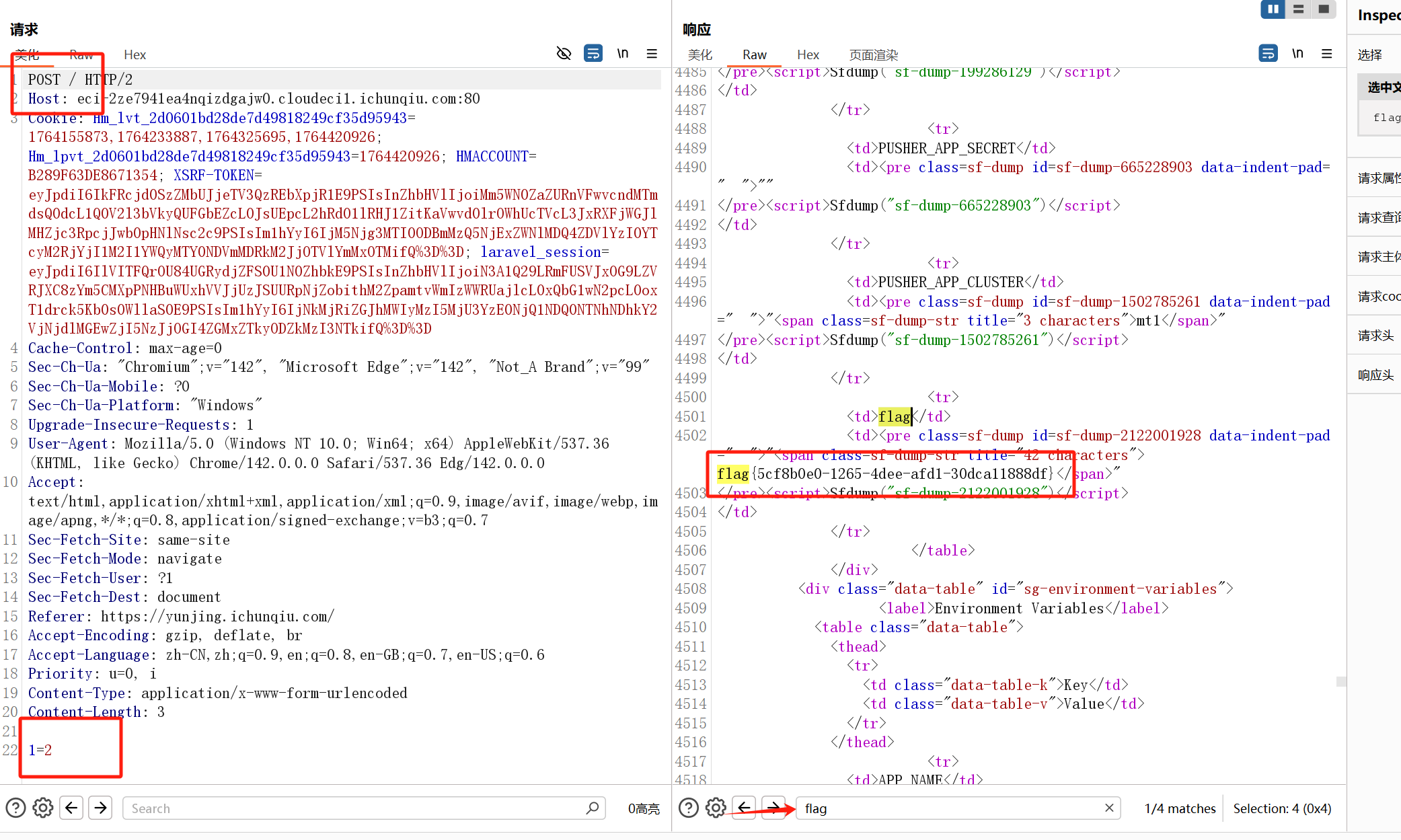This screenshot has height=840, width=1401.
Task: Open search settings gear under the response panel
Action: (715, 808)
